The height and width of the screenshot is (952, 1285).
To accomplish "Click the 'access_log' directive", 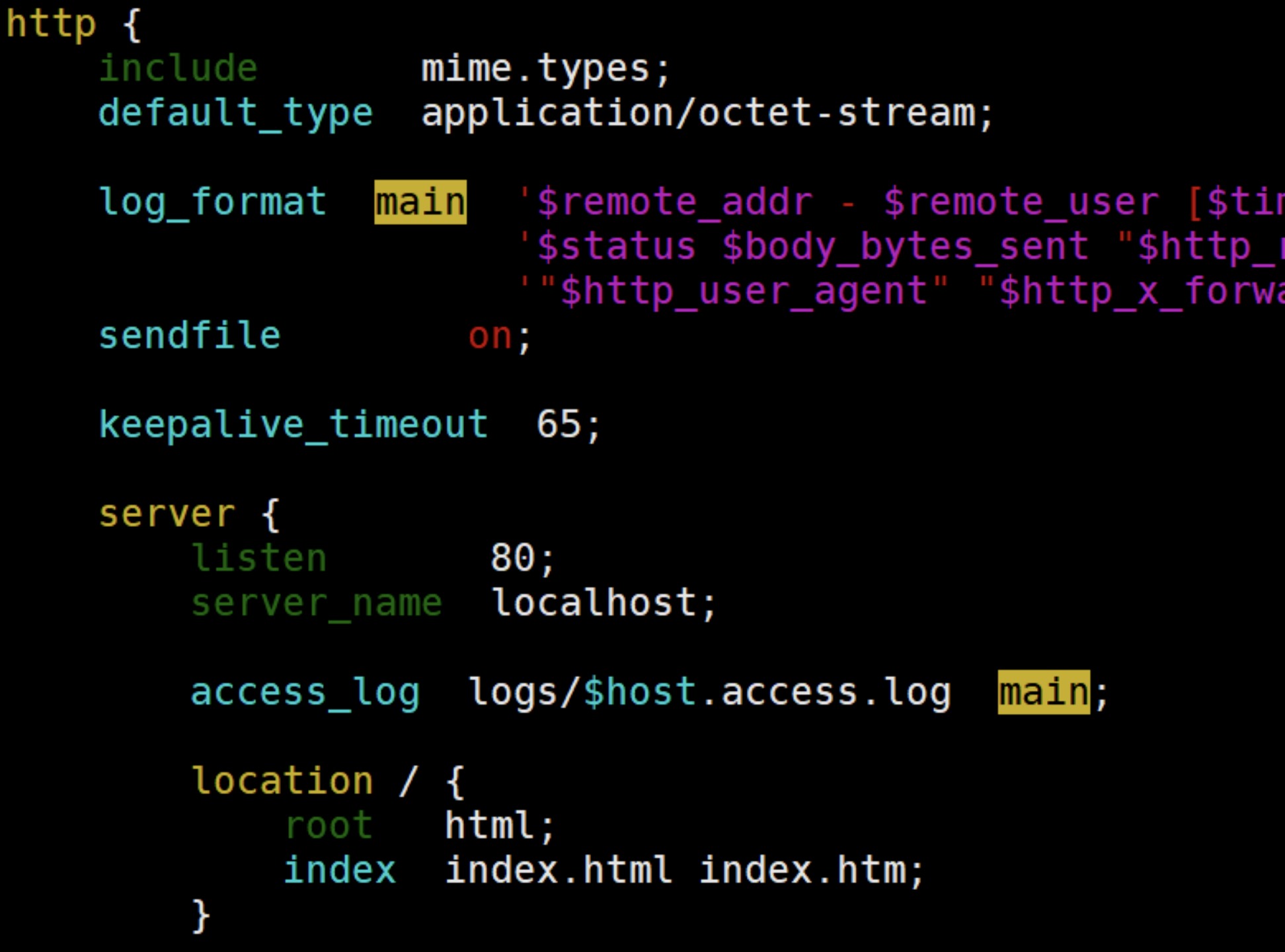I will click(305, 694).
